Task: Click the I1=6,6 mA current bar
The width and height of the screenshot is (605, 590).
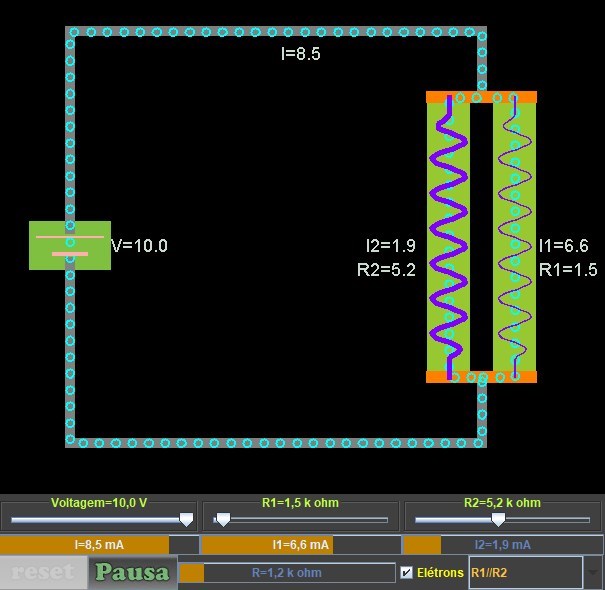Action: pos(301,545)
